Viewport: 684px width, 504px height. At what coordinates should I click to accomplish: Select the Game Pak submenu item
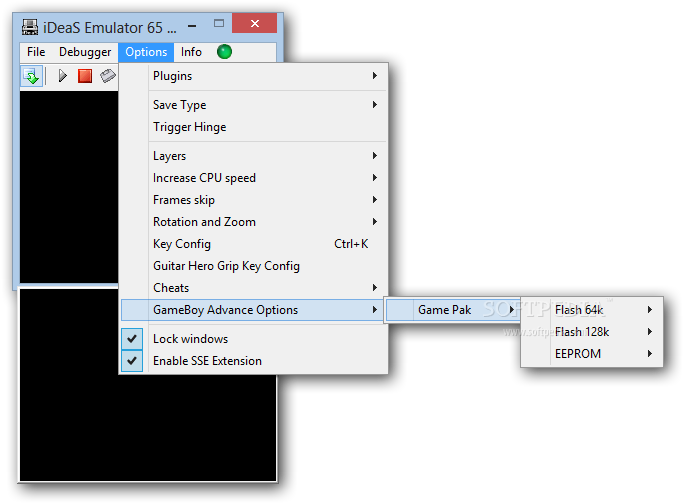(453, 310)
